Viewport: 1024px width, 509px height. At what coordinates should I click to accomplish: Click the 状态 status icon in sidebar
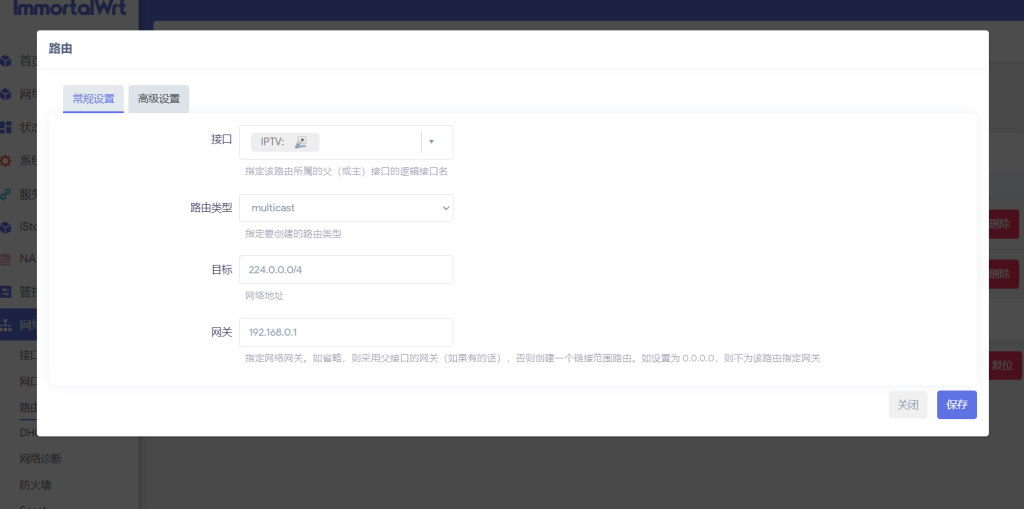[6, 127]
